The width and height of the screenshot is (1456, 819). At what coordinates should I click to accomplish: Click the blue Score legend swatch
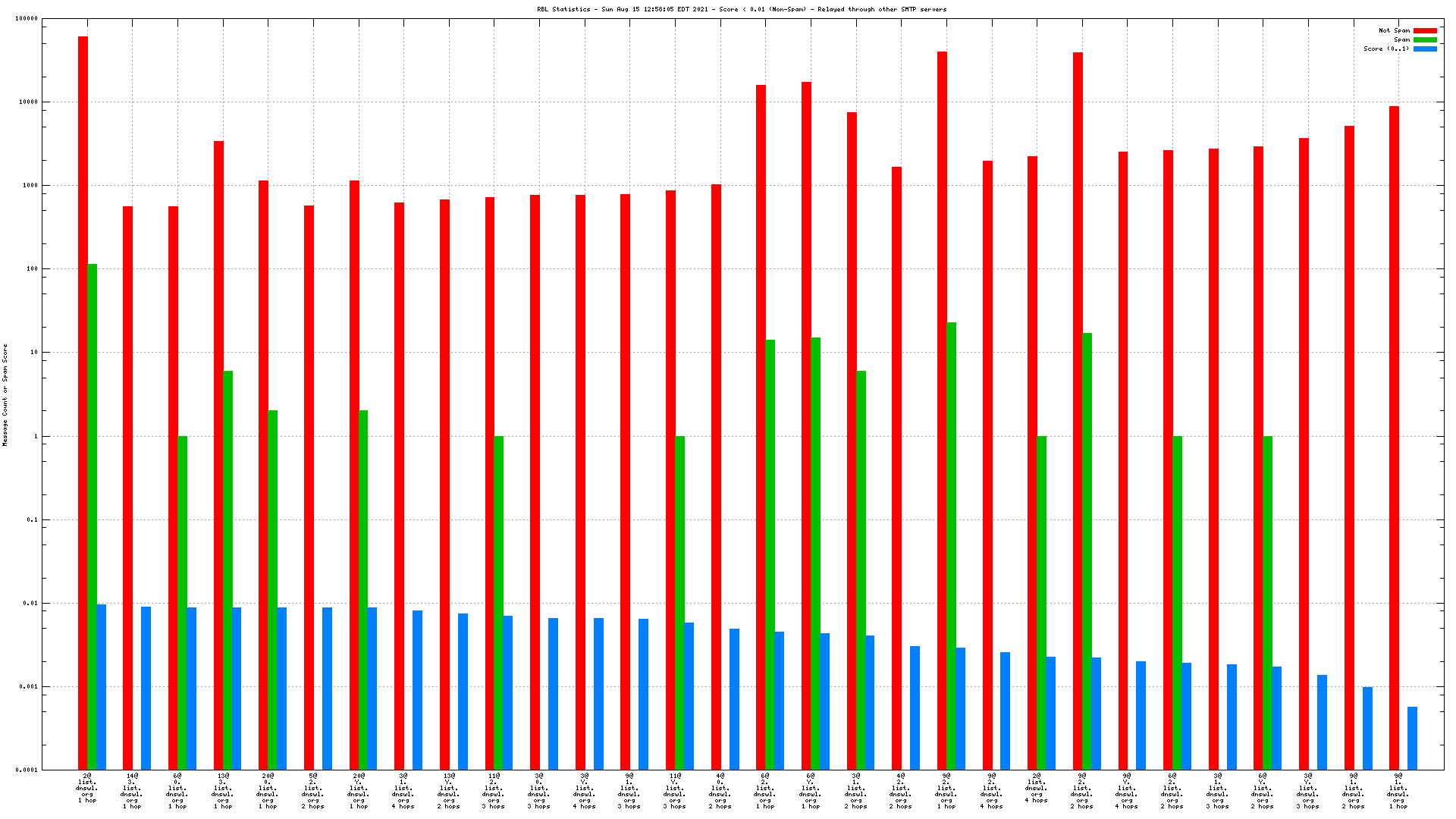click(x=1425, y=49)
